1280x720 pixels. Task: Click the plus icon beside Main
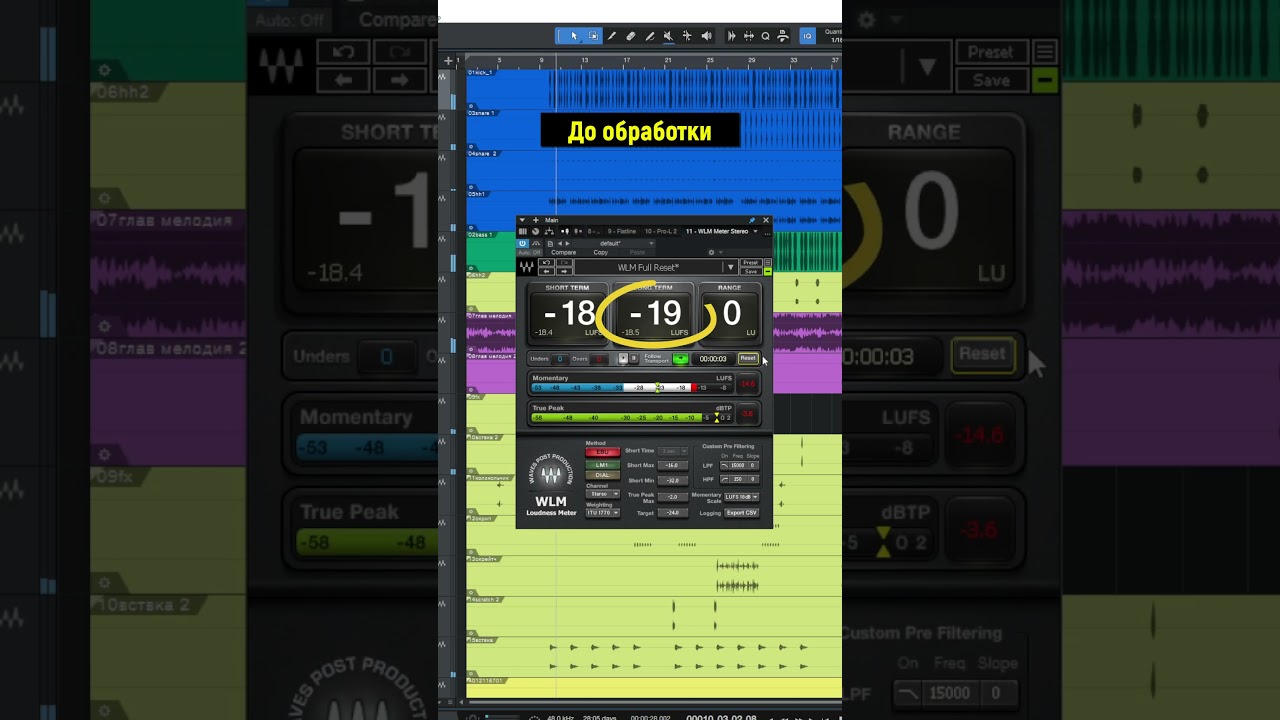[536, 220]
